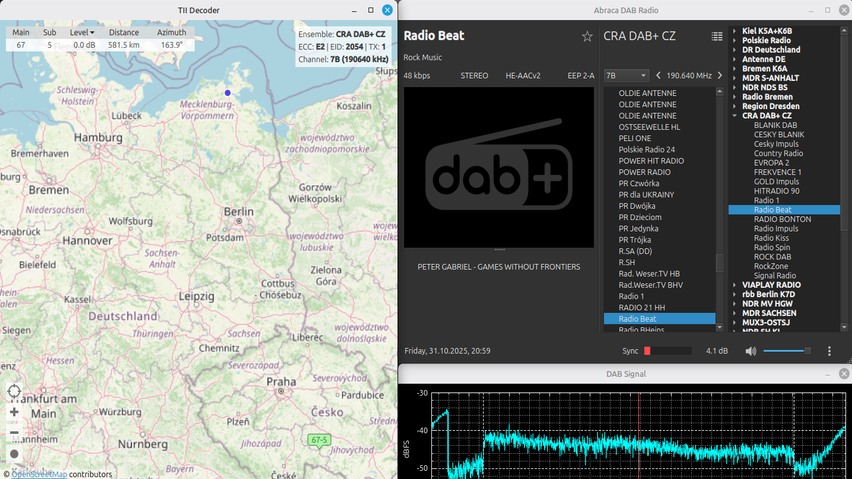This screenshot has width=852, height=479.
Task: Select ROCK DAB in the ensemble tree
Action: 772,257
